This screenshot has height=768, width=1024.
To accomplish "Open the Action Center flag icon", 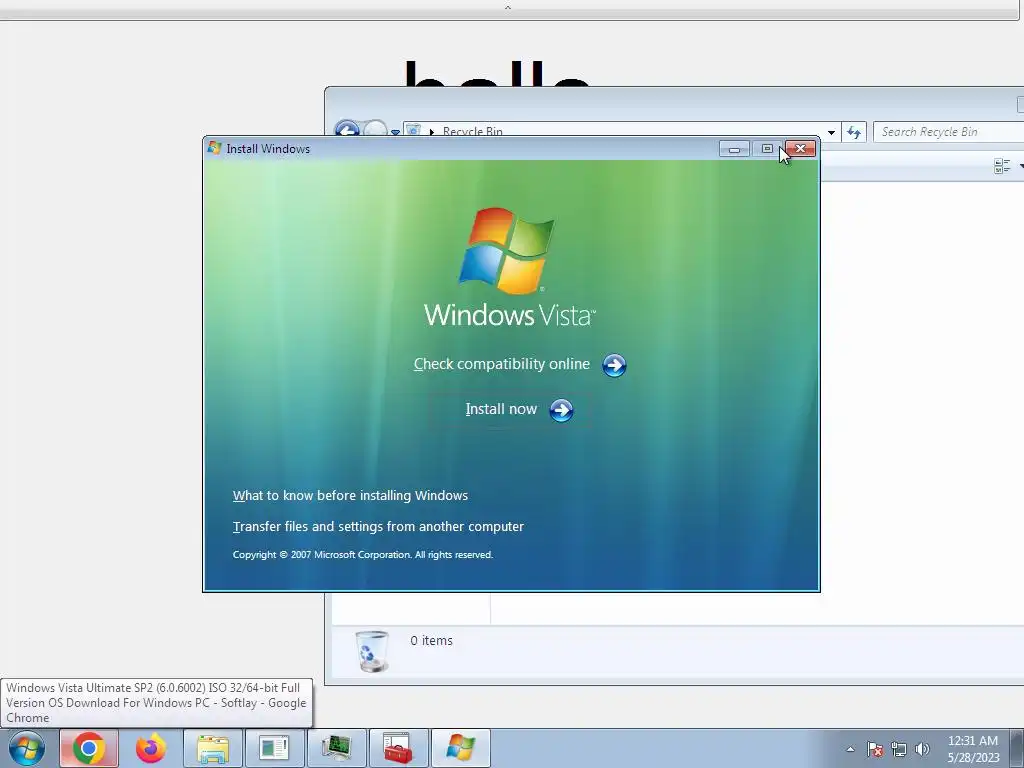I will pyautogui.click(x=875, y=749).
